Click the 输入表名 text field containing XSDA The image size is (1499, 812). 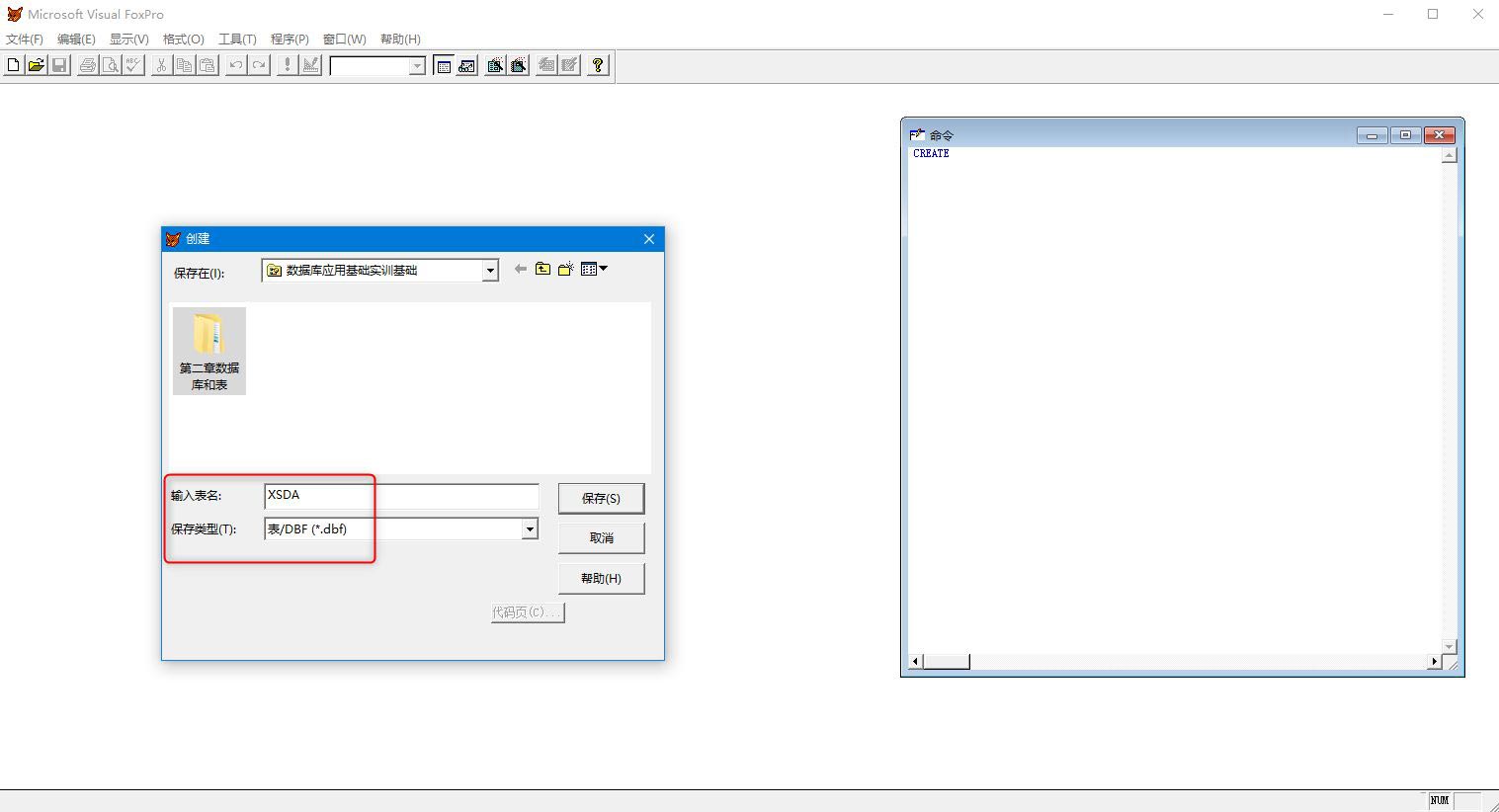(401, 496)
